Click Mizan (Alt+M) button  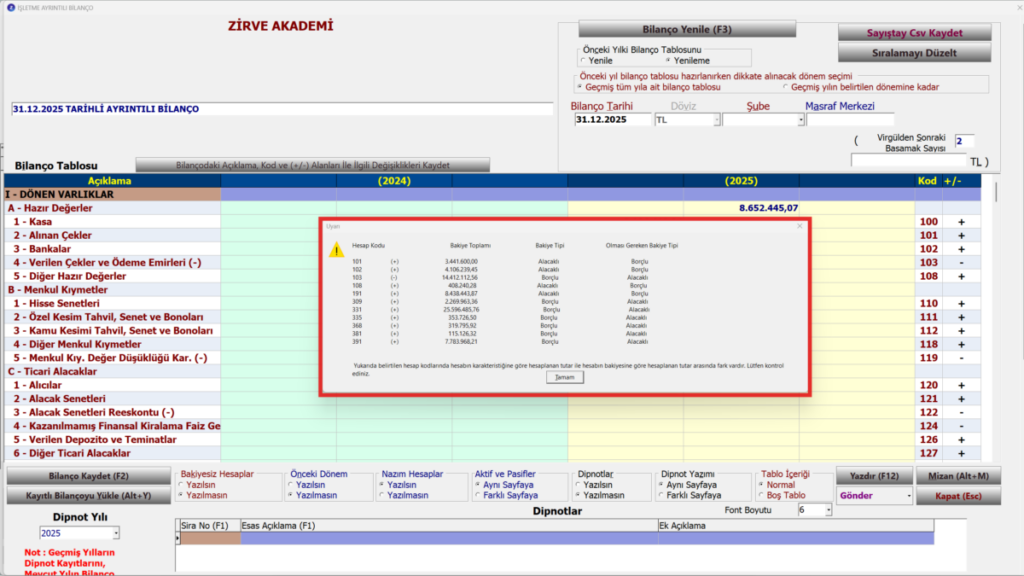point(958,476)
